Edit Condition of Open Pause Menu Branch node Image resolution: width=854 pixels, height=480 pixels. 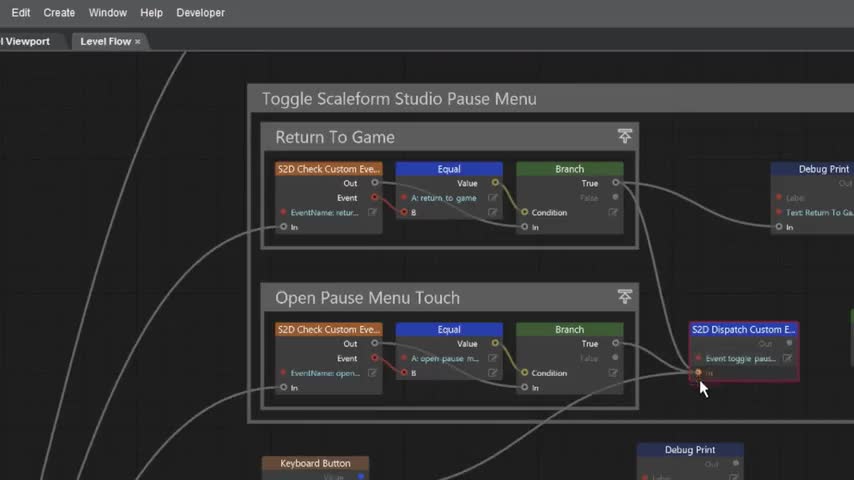[613, 373]
